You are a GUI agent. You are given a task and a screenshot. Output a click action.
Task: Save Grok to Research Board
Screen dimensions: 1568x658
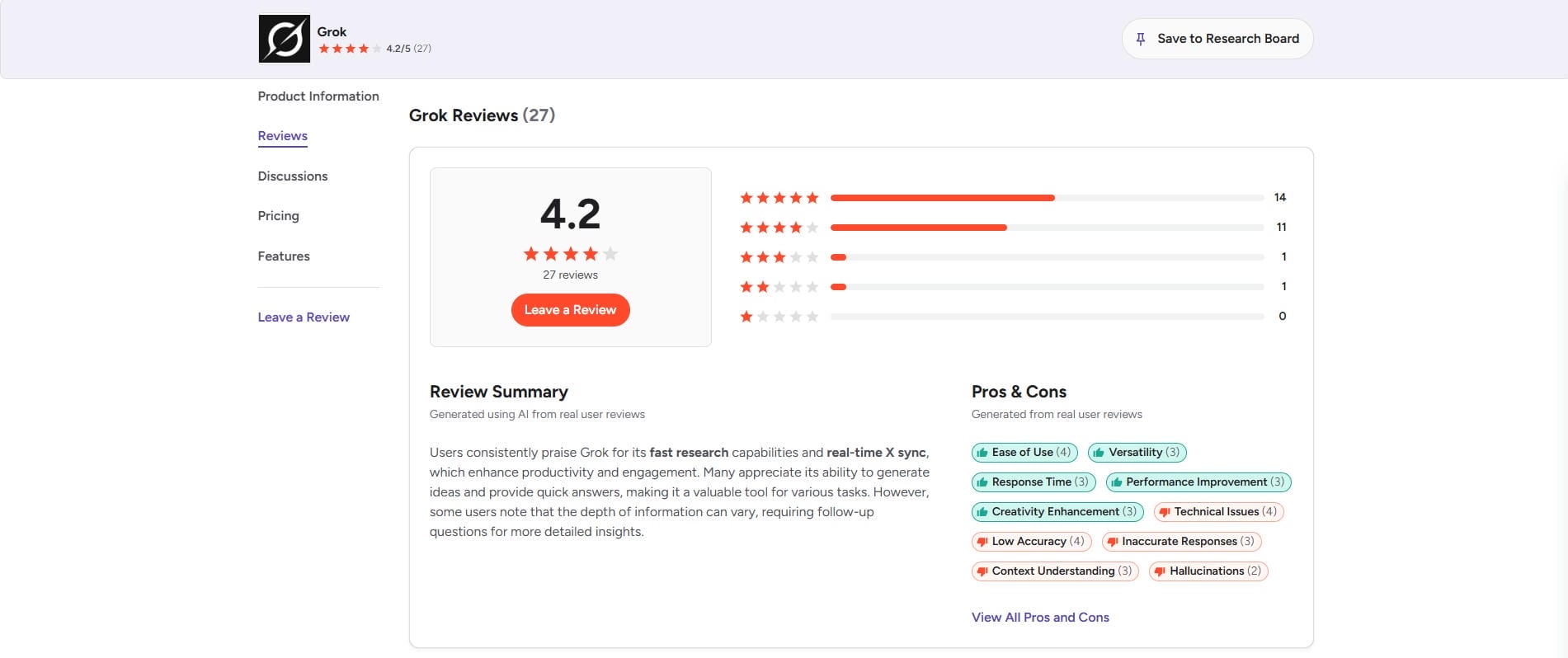click(x=1217, y=39)
